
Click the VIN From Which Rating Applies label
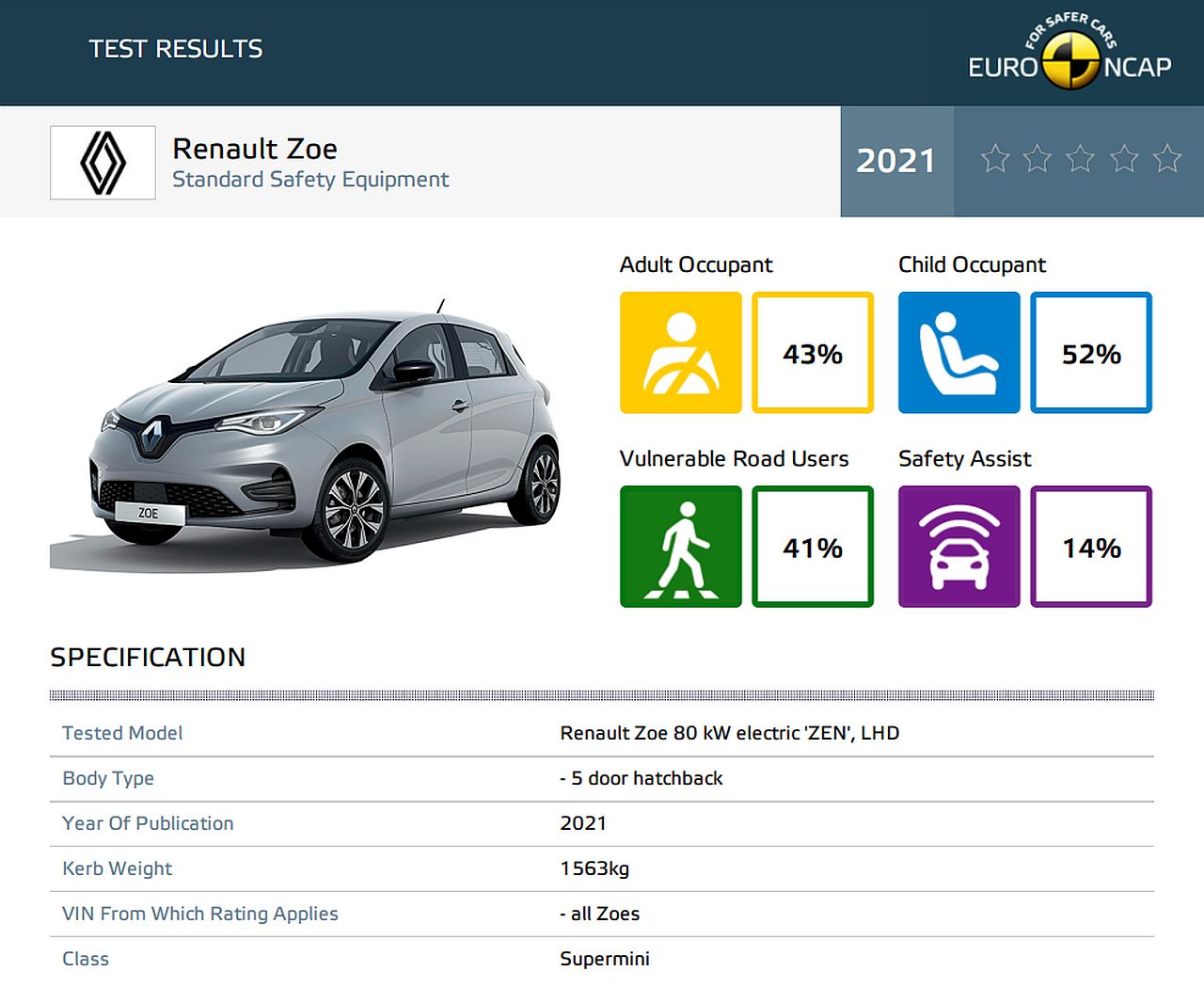(200, 914)
